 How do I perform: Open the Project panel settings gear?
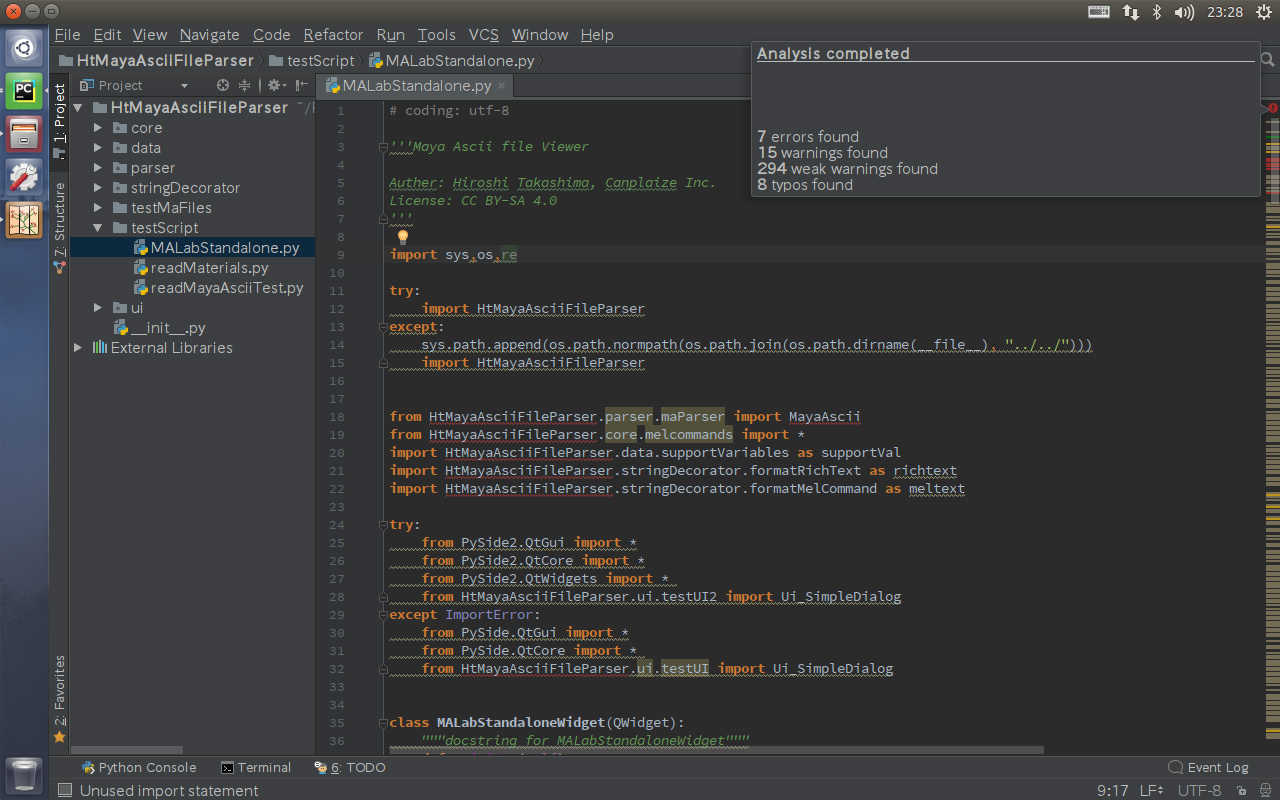click(x=272, y=86)
